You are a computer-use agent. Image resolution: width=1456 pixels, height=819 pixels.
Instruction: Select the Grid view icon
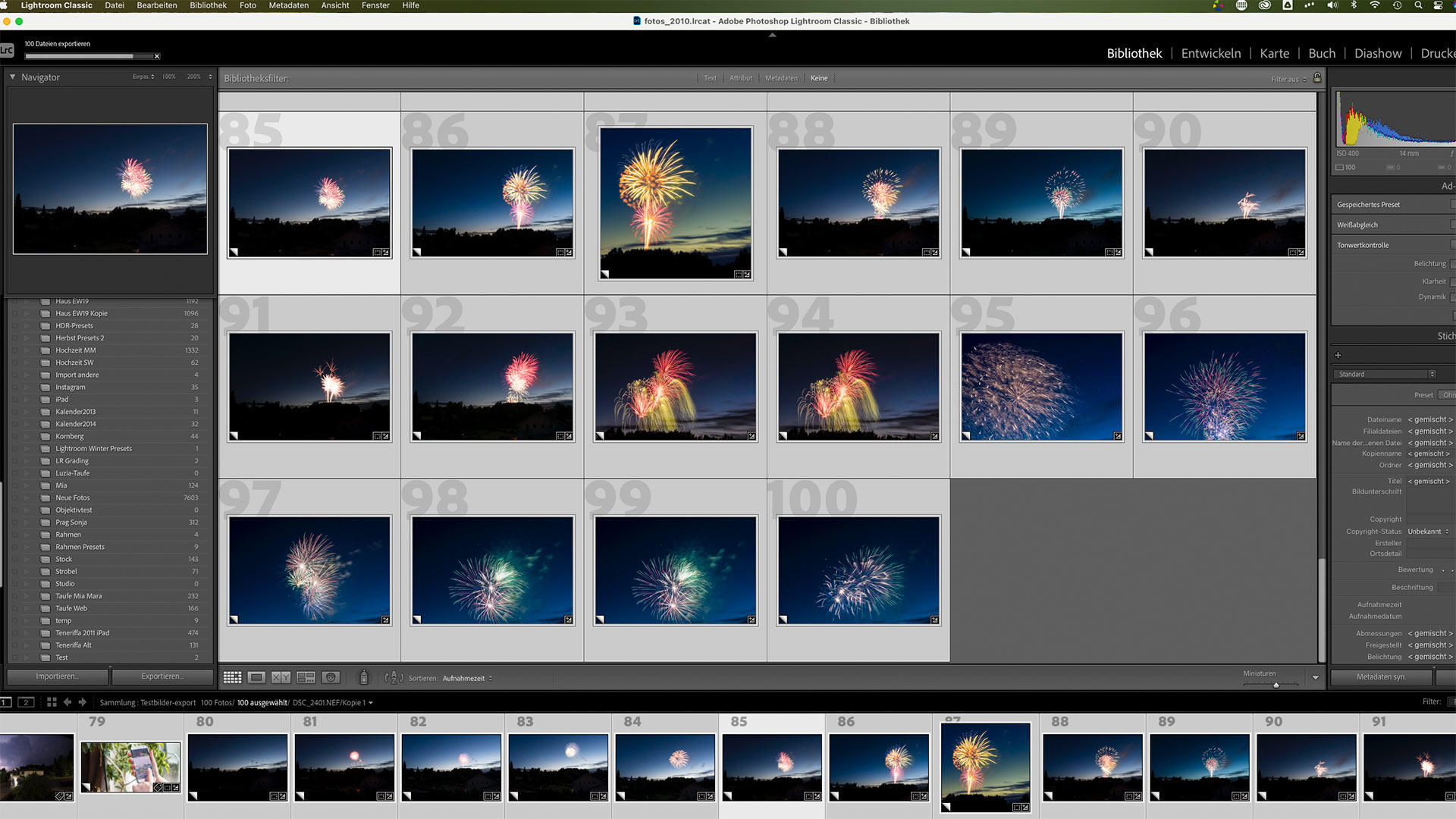point(234,677)
